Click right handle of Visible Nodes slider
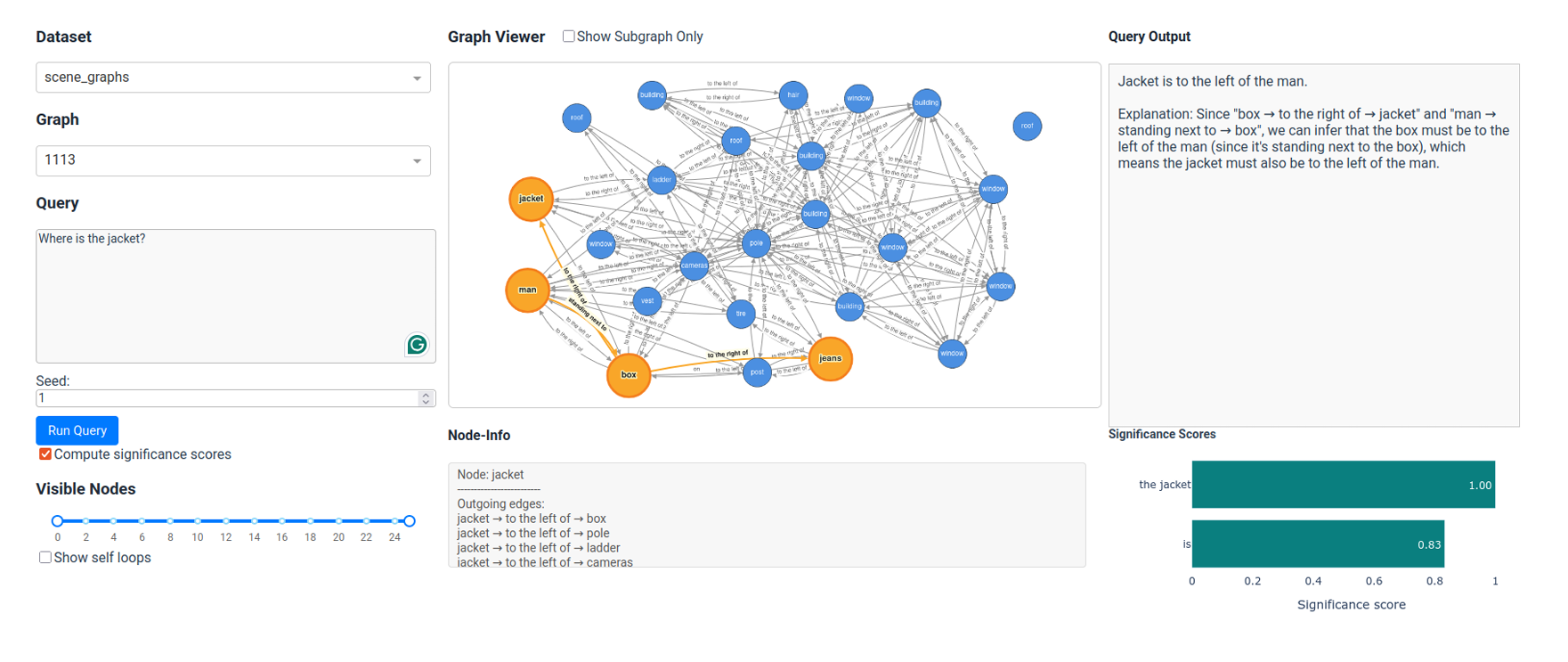Screen dimensions: 1568x662 [409, 520]
